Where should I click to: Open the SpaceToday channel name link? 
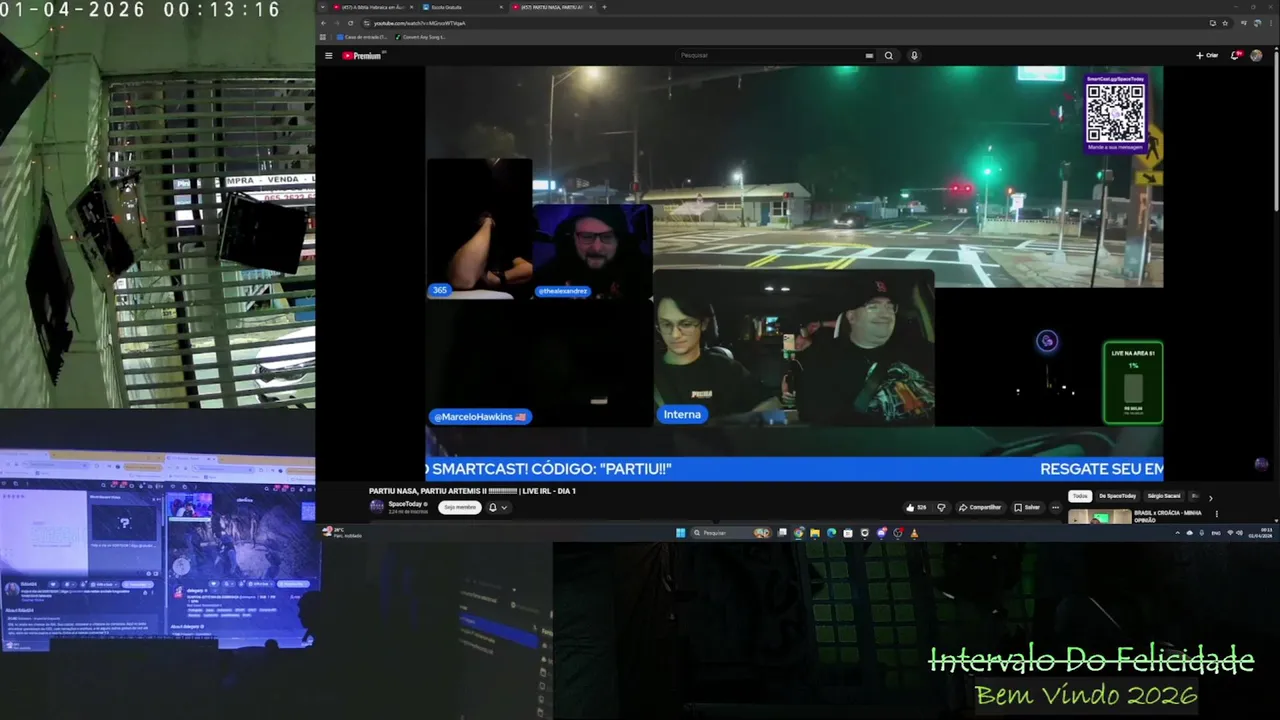(x=405, y=504)
